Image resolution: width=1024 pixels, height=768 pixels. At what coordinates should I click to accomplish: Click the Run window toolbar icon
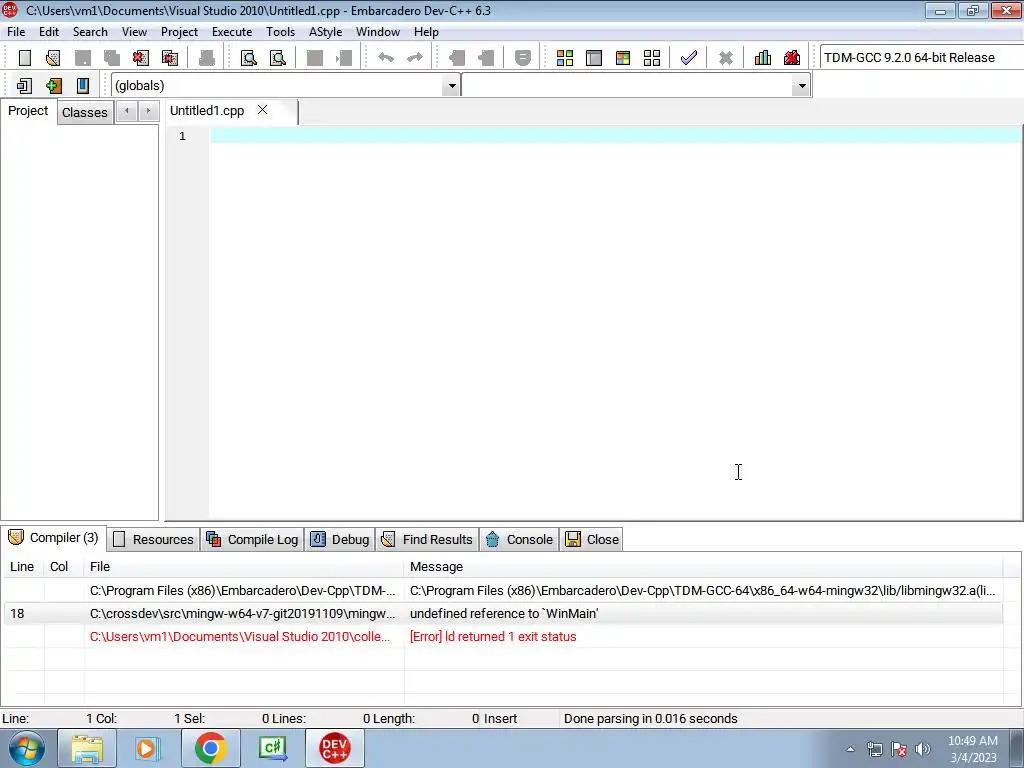(x=594, y=57)
